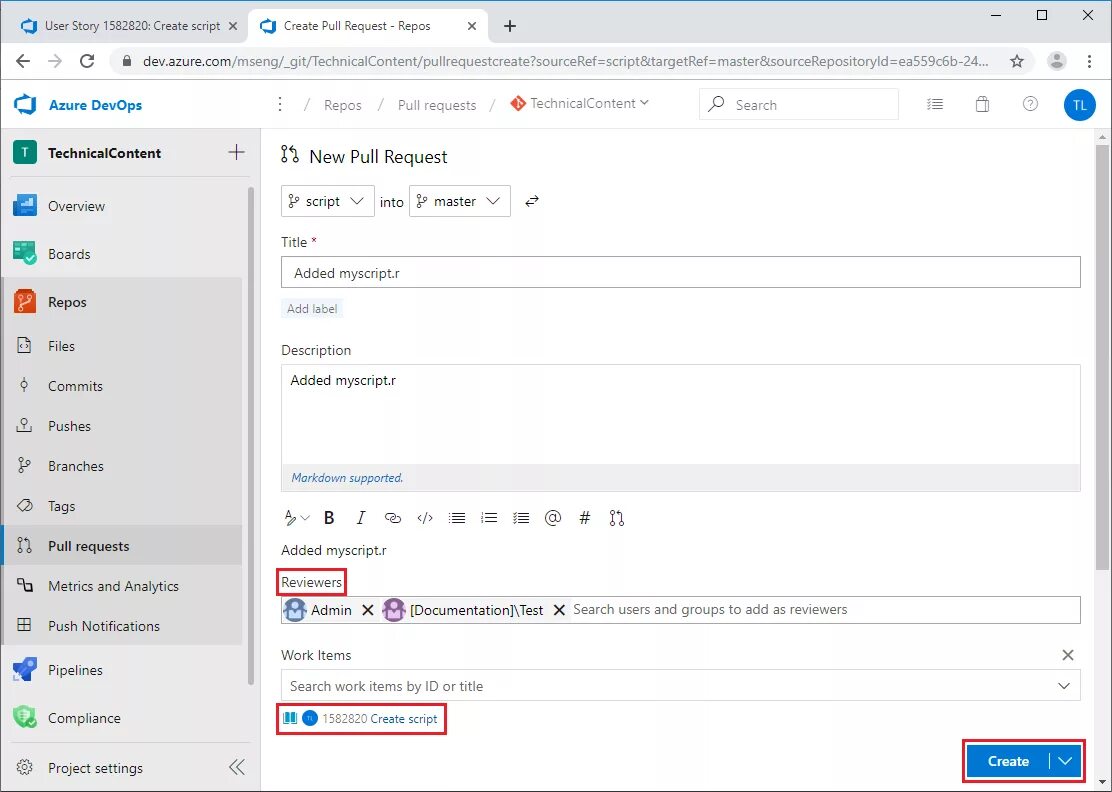Remove the [Documentation]\Test reviewer
The image size is (1112, 792).
click(559, 610)
